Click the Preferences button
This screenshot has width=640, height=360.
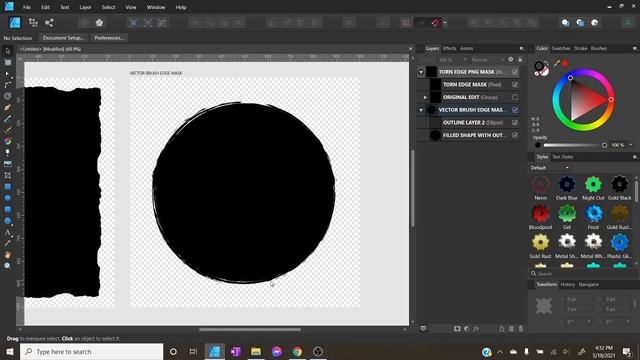pyautogui.click(x=109, y=38)
